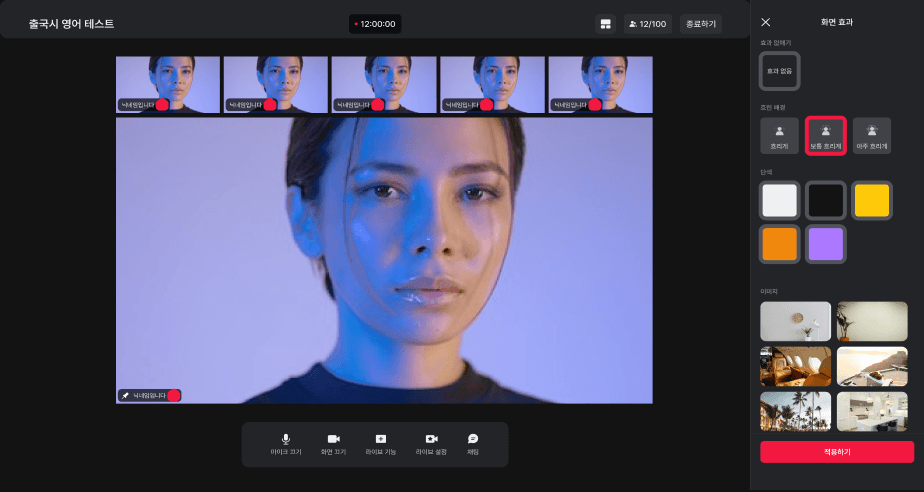Select the first participant video thumbnail
The image size is (924, 492).
tap(168, 84)
